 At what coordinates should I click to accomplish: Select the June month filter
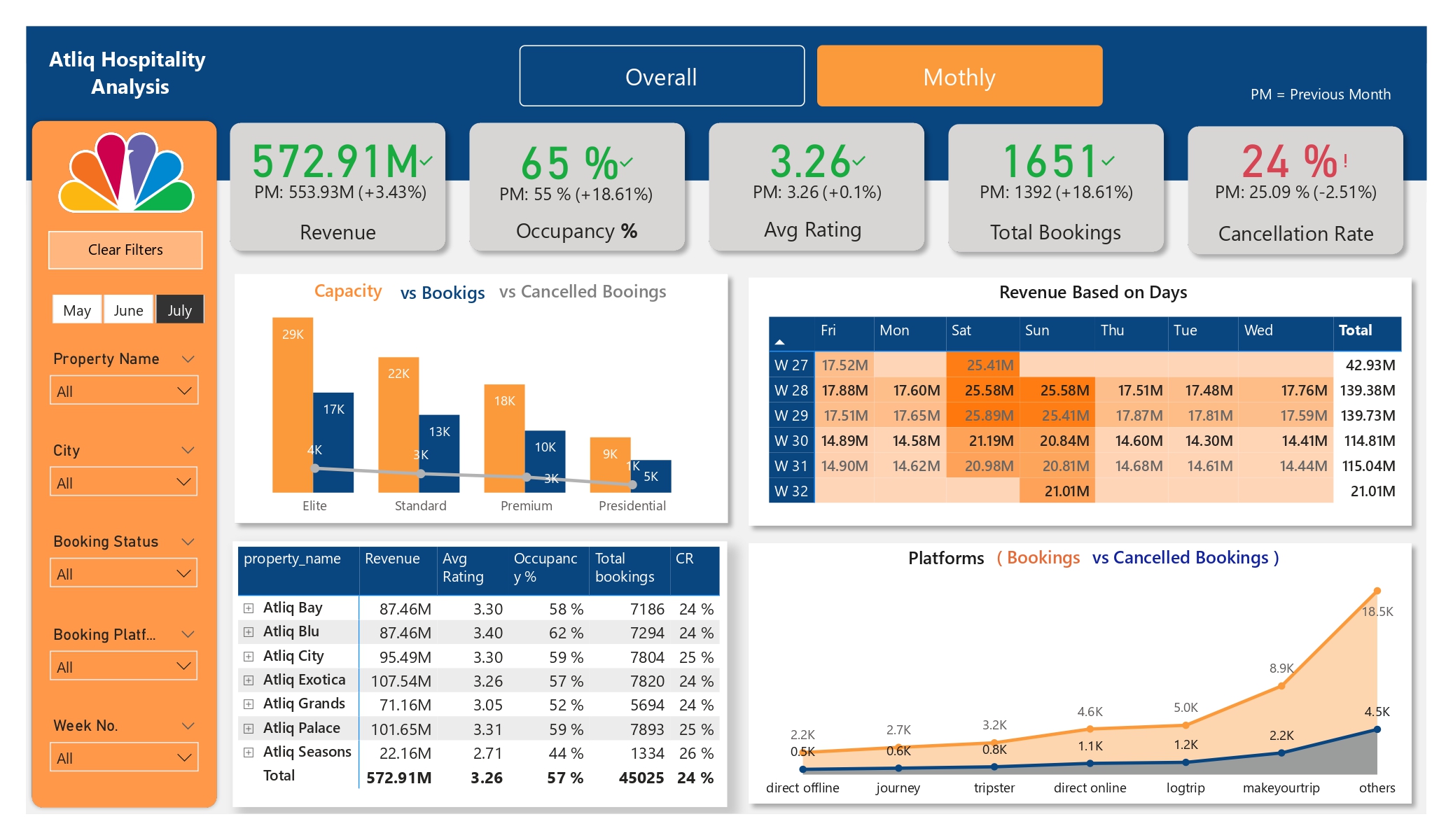[128, 309]
